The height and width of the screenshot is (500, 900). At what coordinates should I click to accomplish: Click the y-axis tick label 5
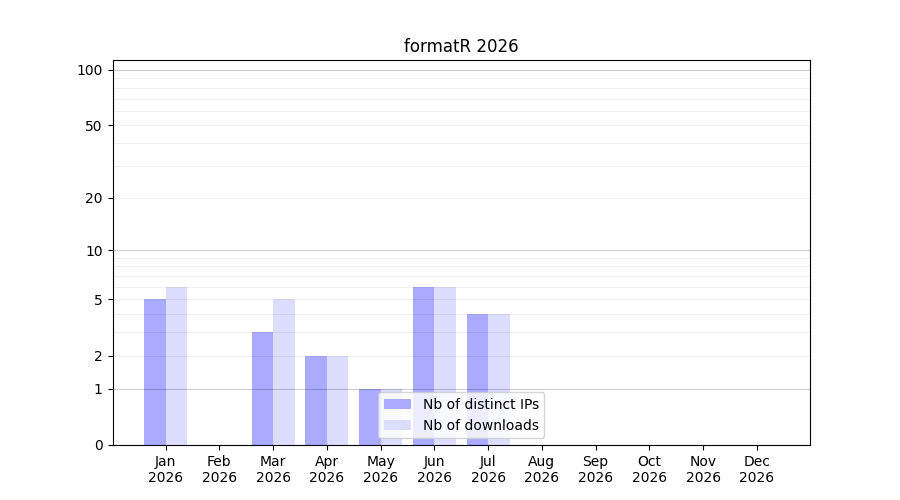click(98, 300)
